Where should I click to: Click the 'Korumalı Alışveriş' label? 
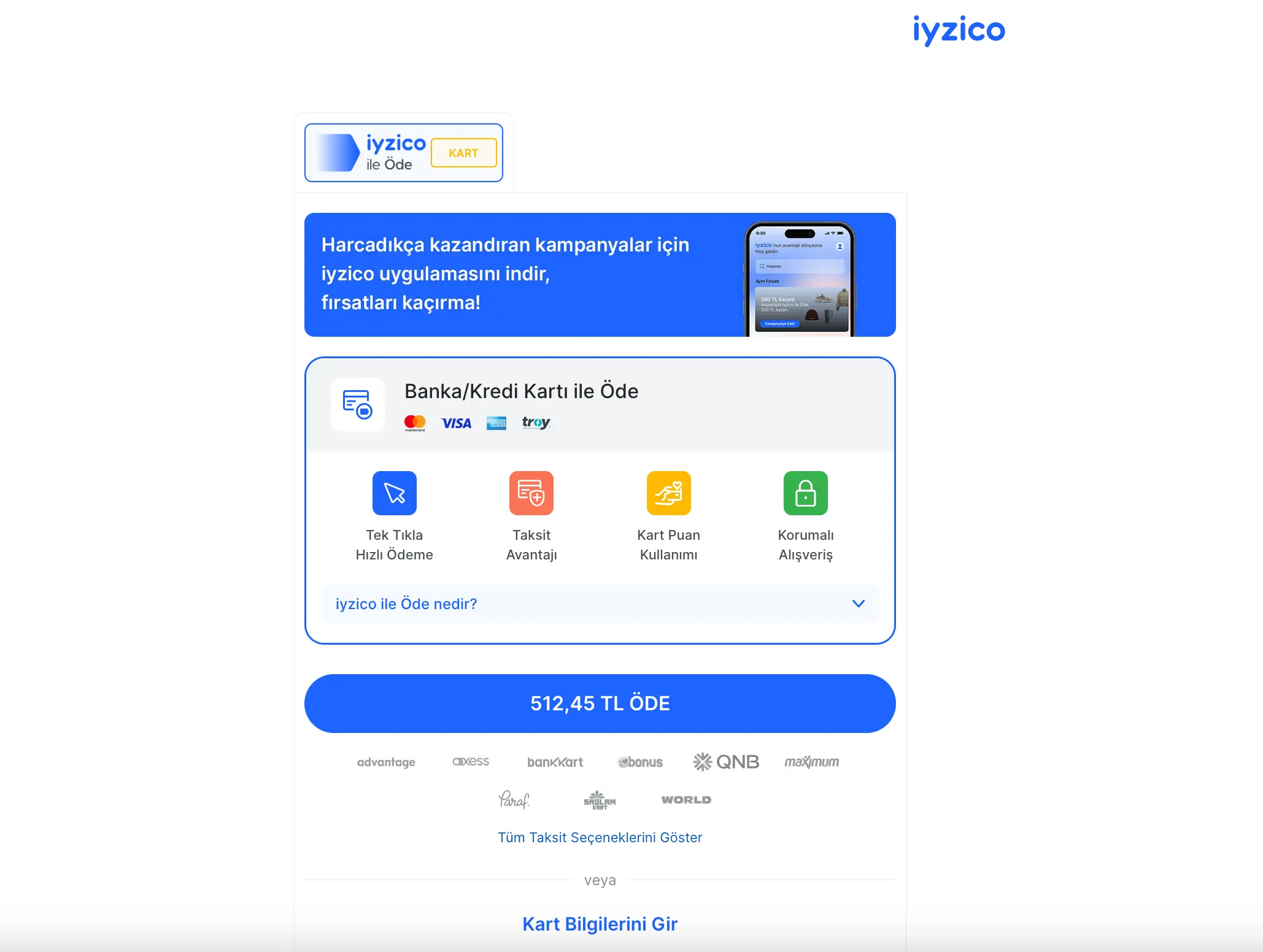(806, 545)
